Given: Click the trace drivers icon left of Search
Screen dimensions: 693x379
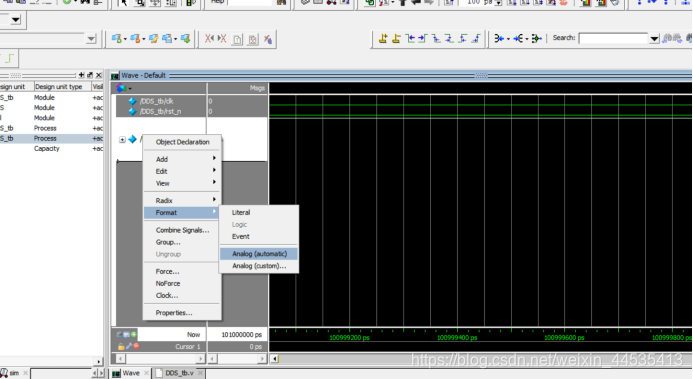Looking at the screenshot, I should [499, 38].
